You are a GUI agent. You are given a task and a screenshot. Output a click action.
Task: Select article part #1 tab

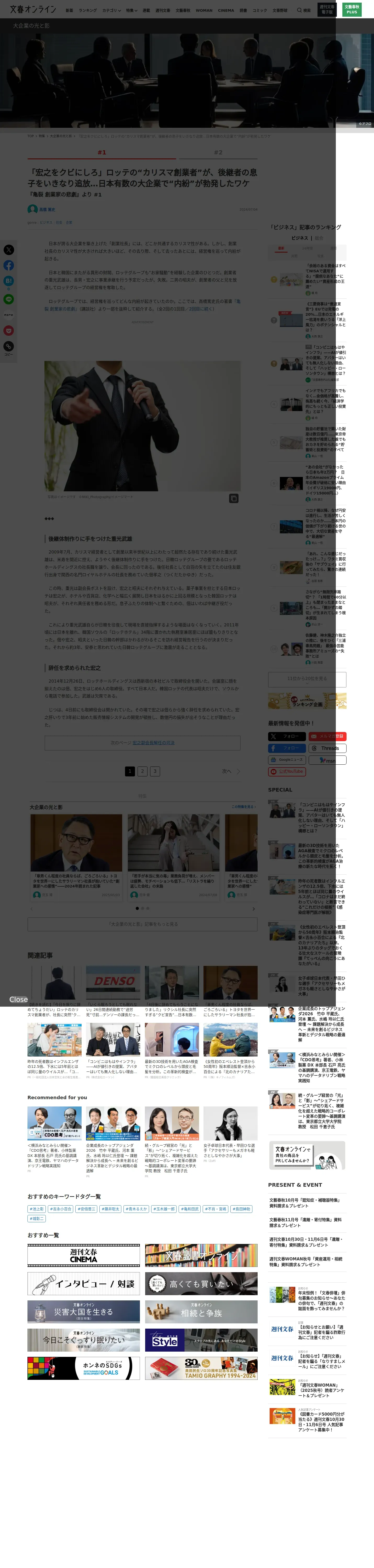point(102,153)
